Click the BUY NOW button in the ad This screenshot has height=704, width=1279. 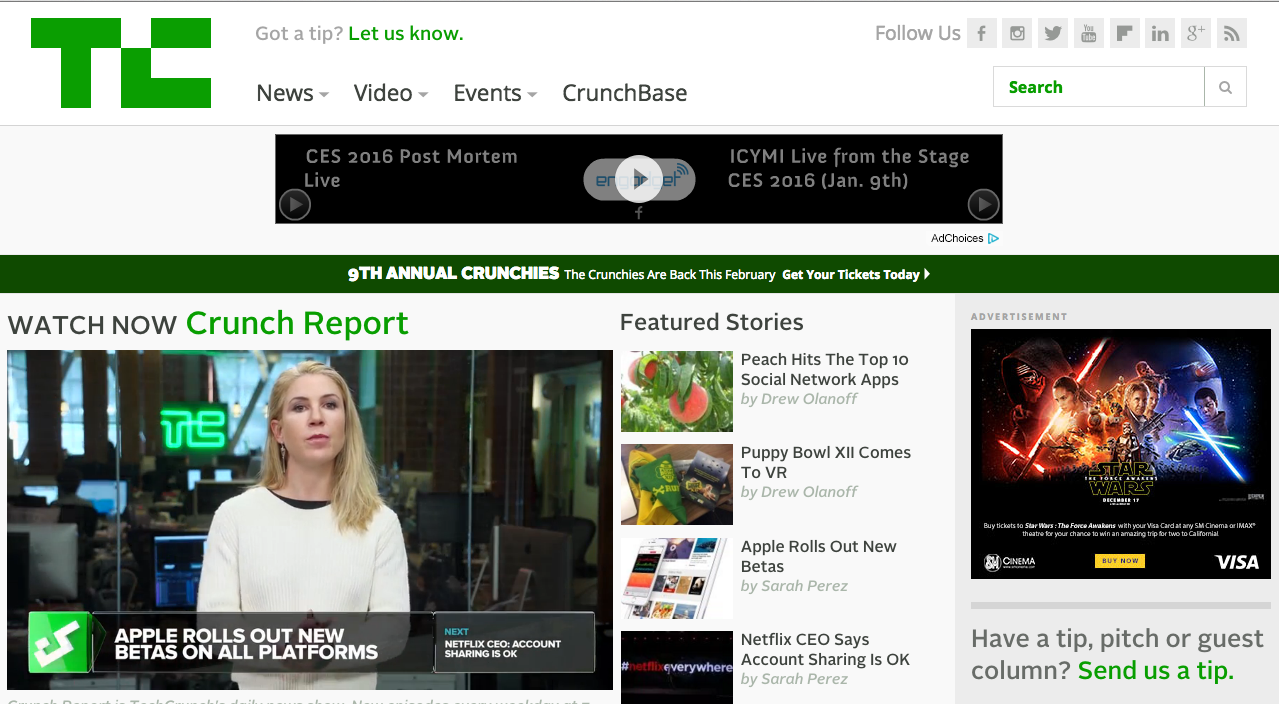(x=1120, y=561)
